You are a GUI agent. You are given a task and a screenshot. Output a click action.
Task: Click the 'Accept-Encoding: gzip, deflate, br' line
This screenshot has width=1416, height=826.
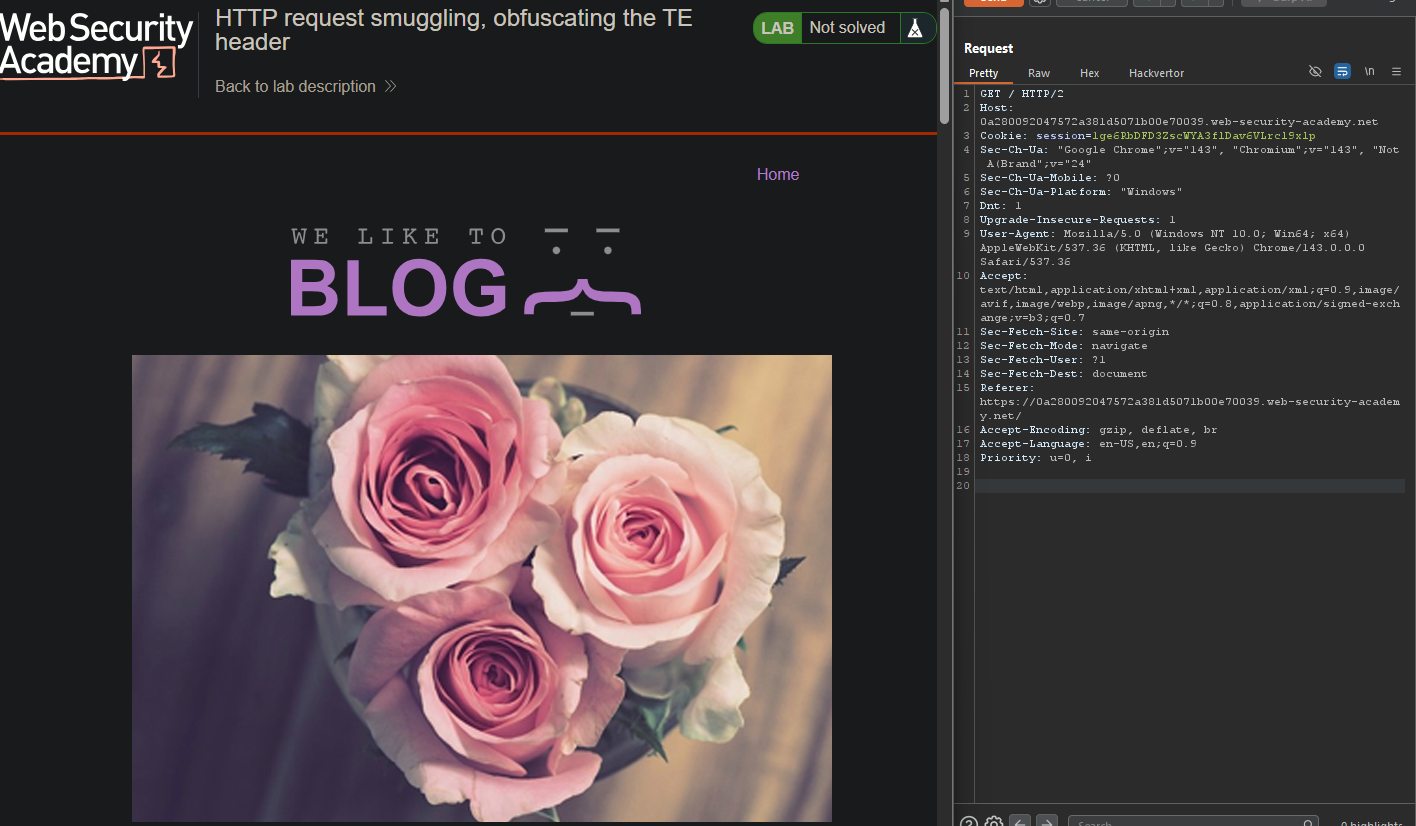point(1099,429)
